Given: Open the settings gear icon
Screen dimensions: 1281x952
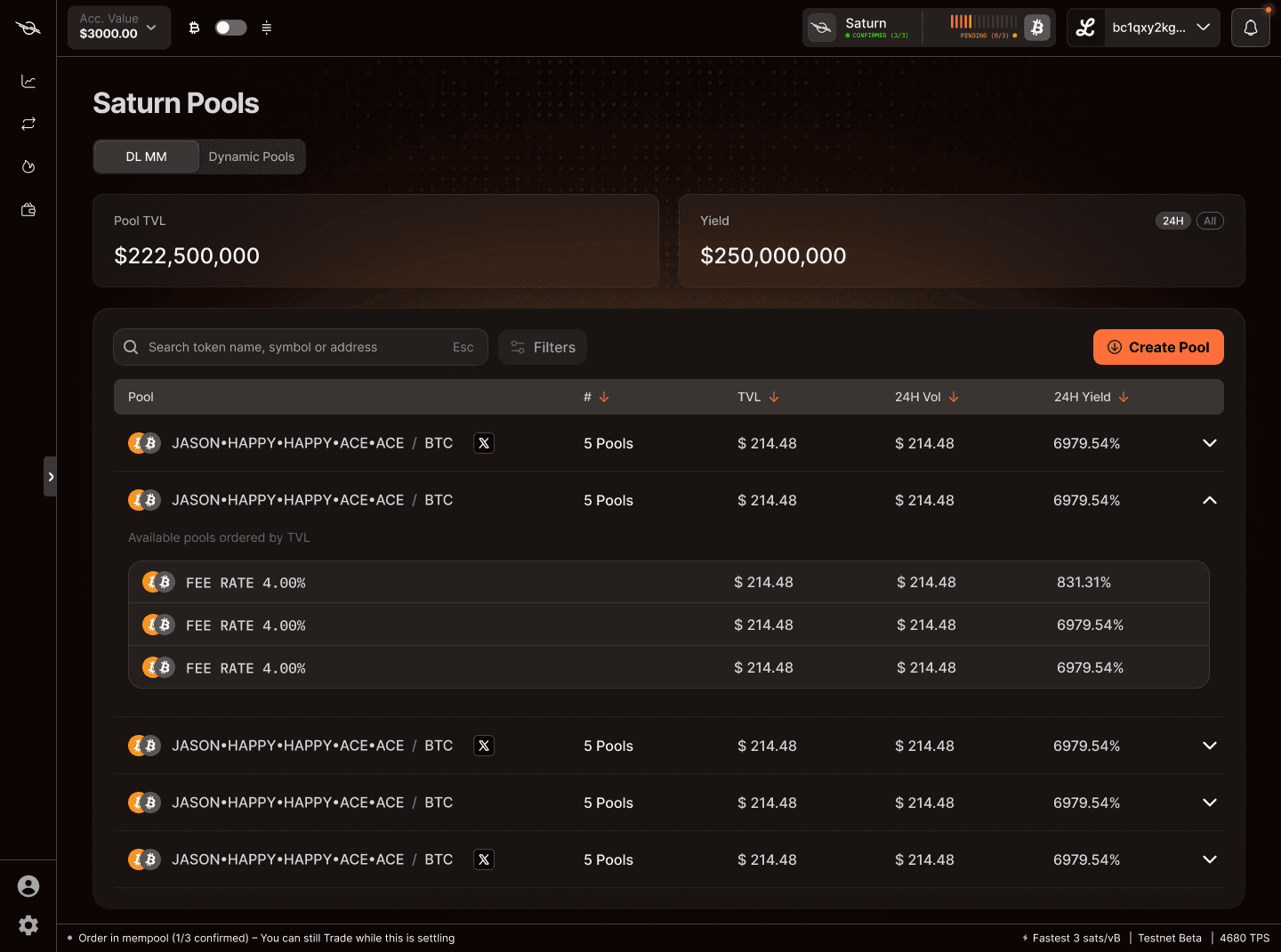Looking at the screenshot, I should (28, 925).
